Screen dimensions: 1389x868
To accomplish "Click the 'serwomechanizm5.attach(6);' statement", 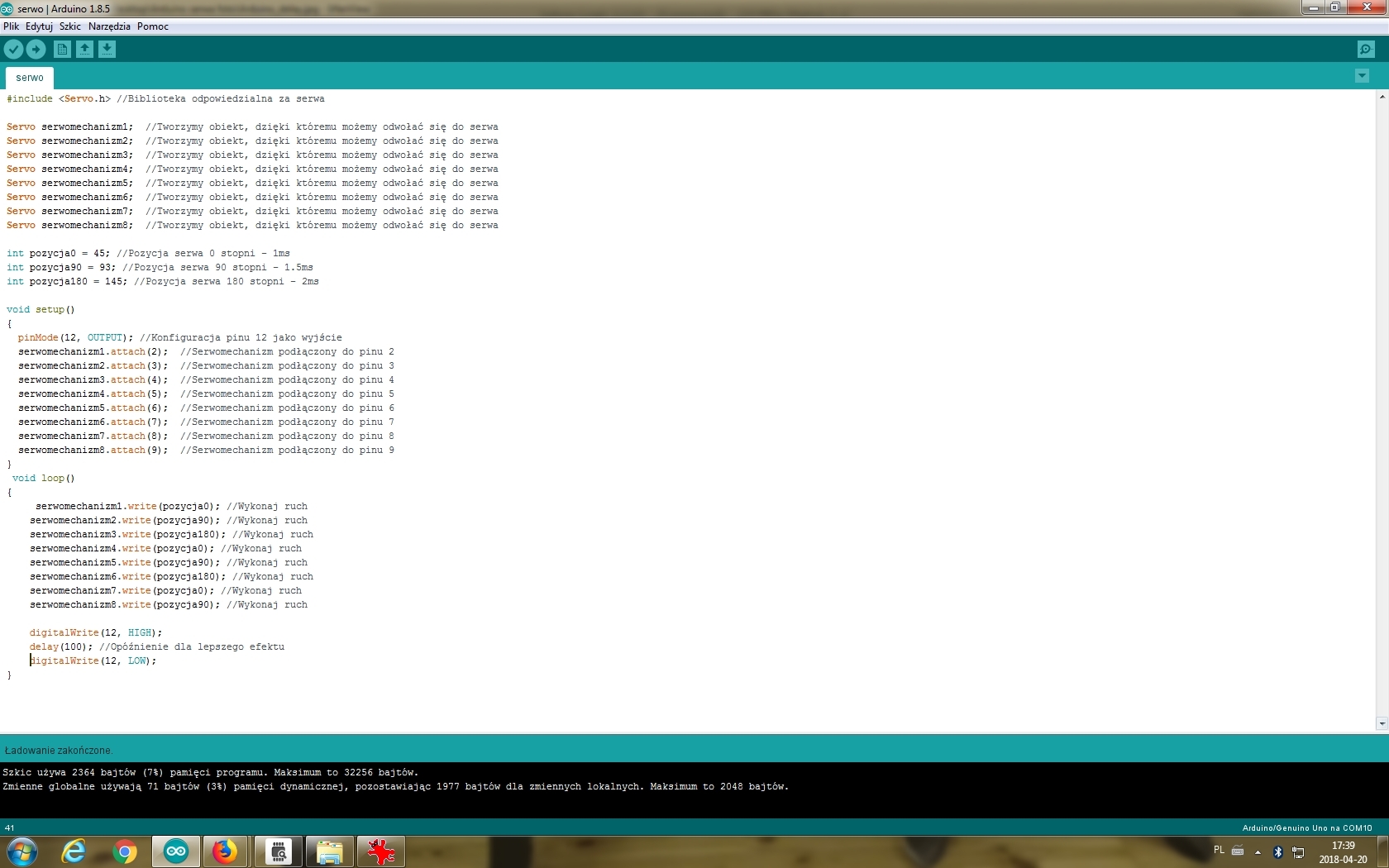I will click(93, 408).
